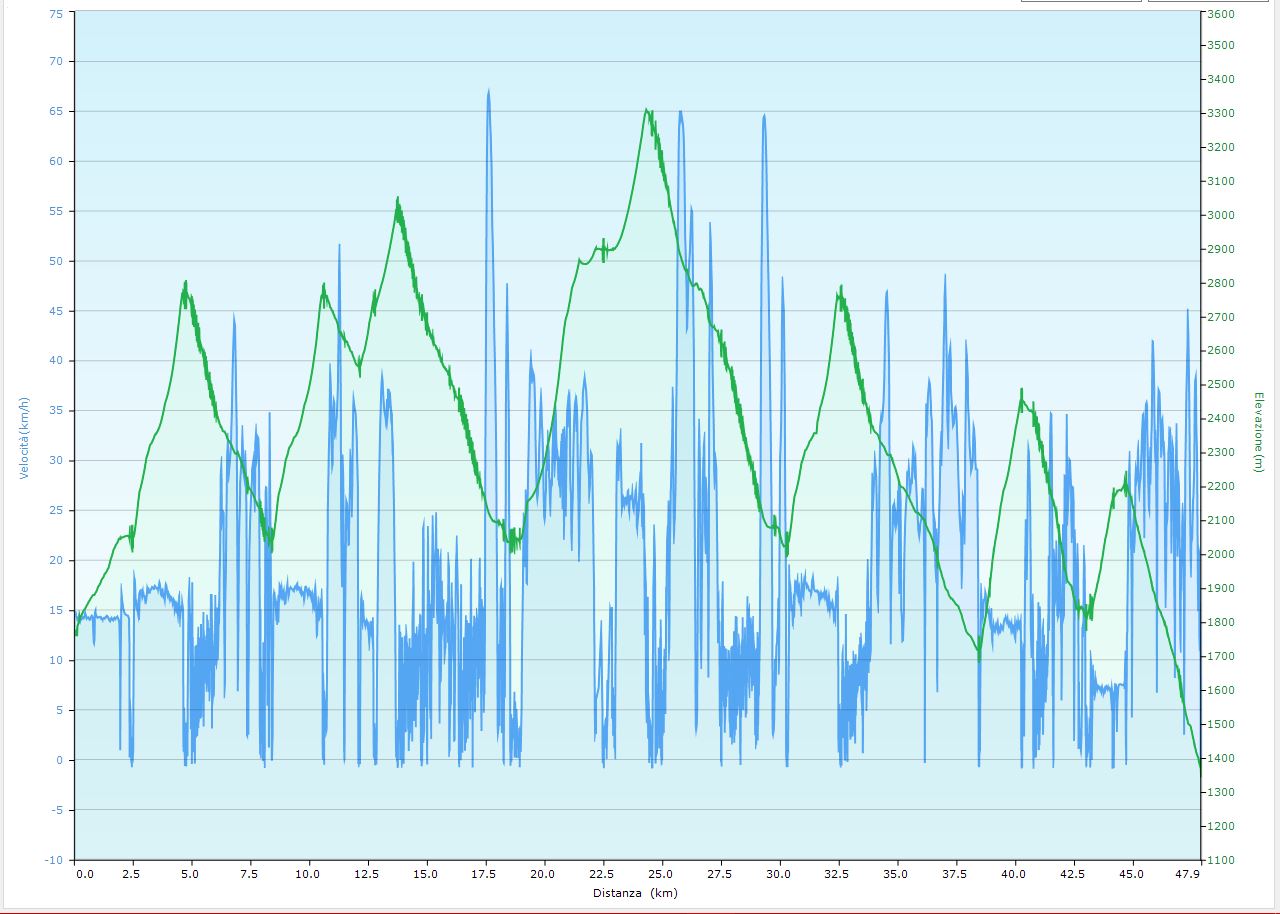Click the Distanza (km) axis label
The image size is (1280, 914).
click(634, 893)
